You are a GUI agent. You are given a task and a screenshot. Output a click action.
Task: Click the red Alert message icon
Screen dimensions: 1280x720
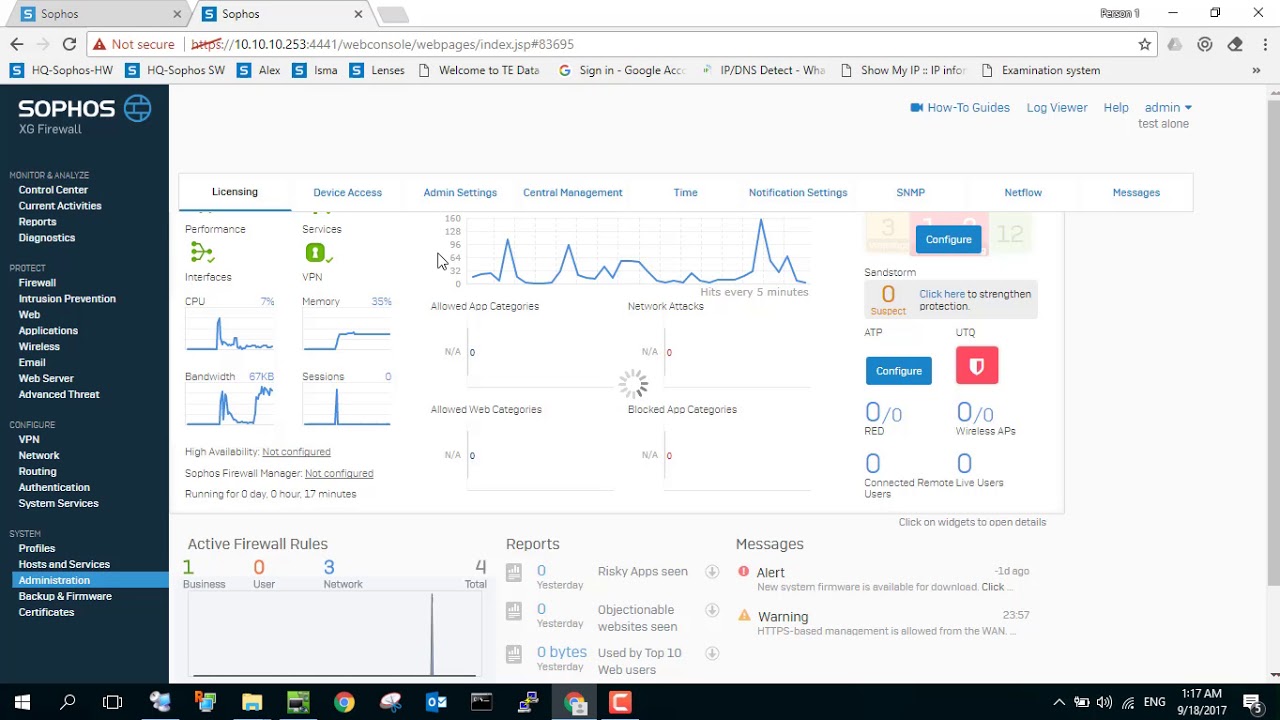[x=743, y=572]
